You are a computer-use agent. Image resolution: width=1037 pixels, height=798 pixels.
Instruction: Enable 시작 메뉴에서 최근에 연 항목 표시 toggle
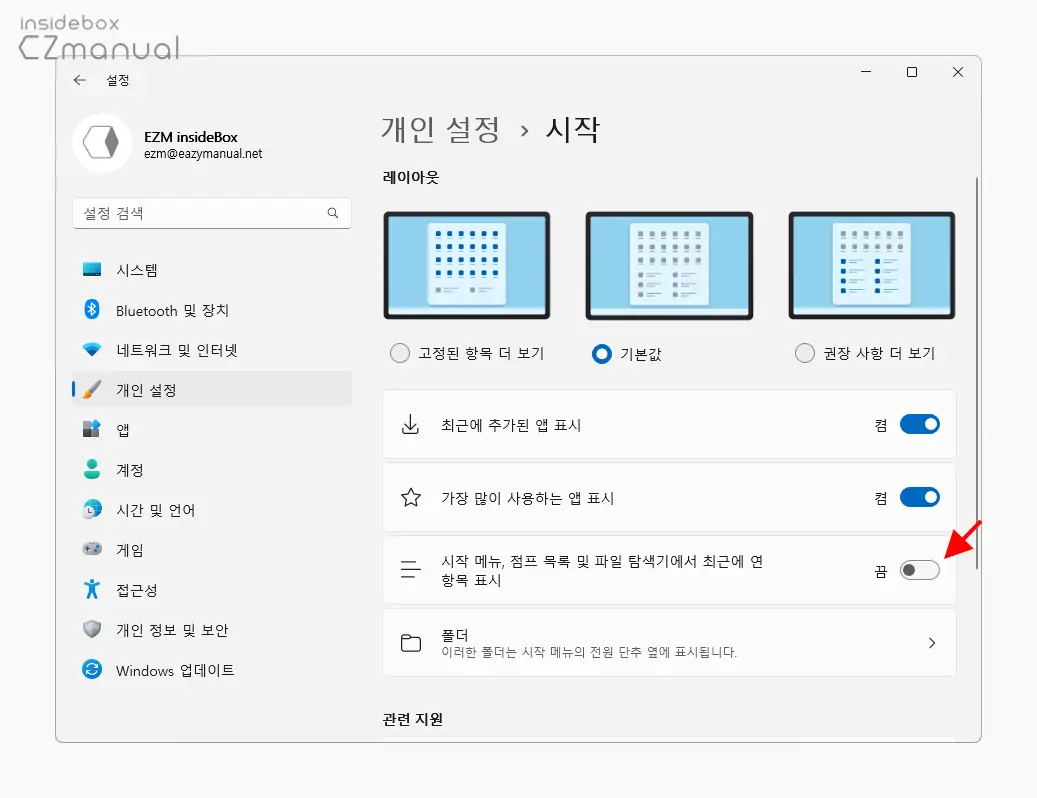[x=918, y=569]
